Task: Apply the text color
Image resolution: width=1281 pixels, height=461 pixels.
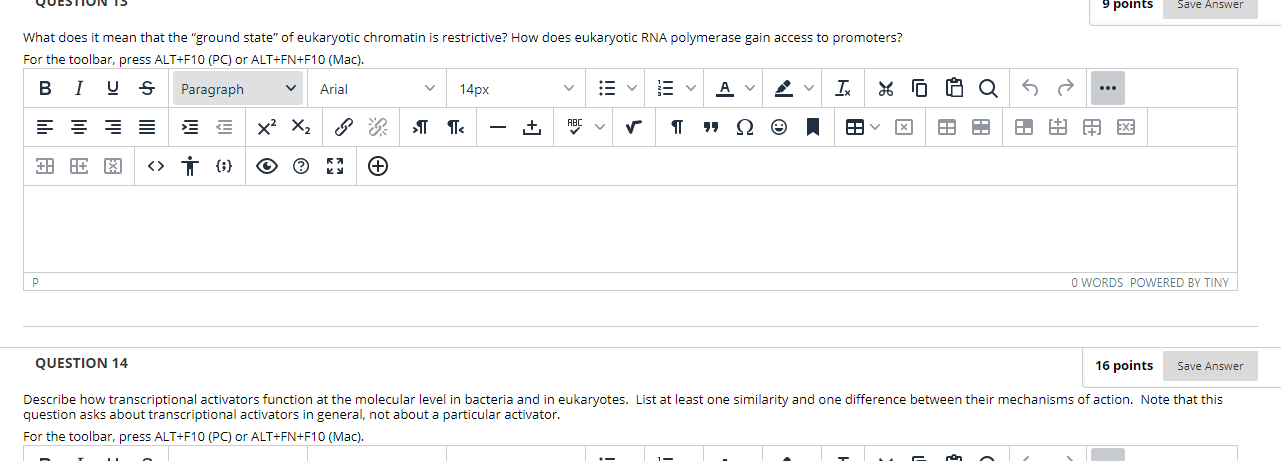Action: (x=723, y=89)
